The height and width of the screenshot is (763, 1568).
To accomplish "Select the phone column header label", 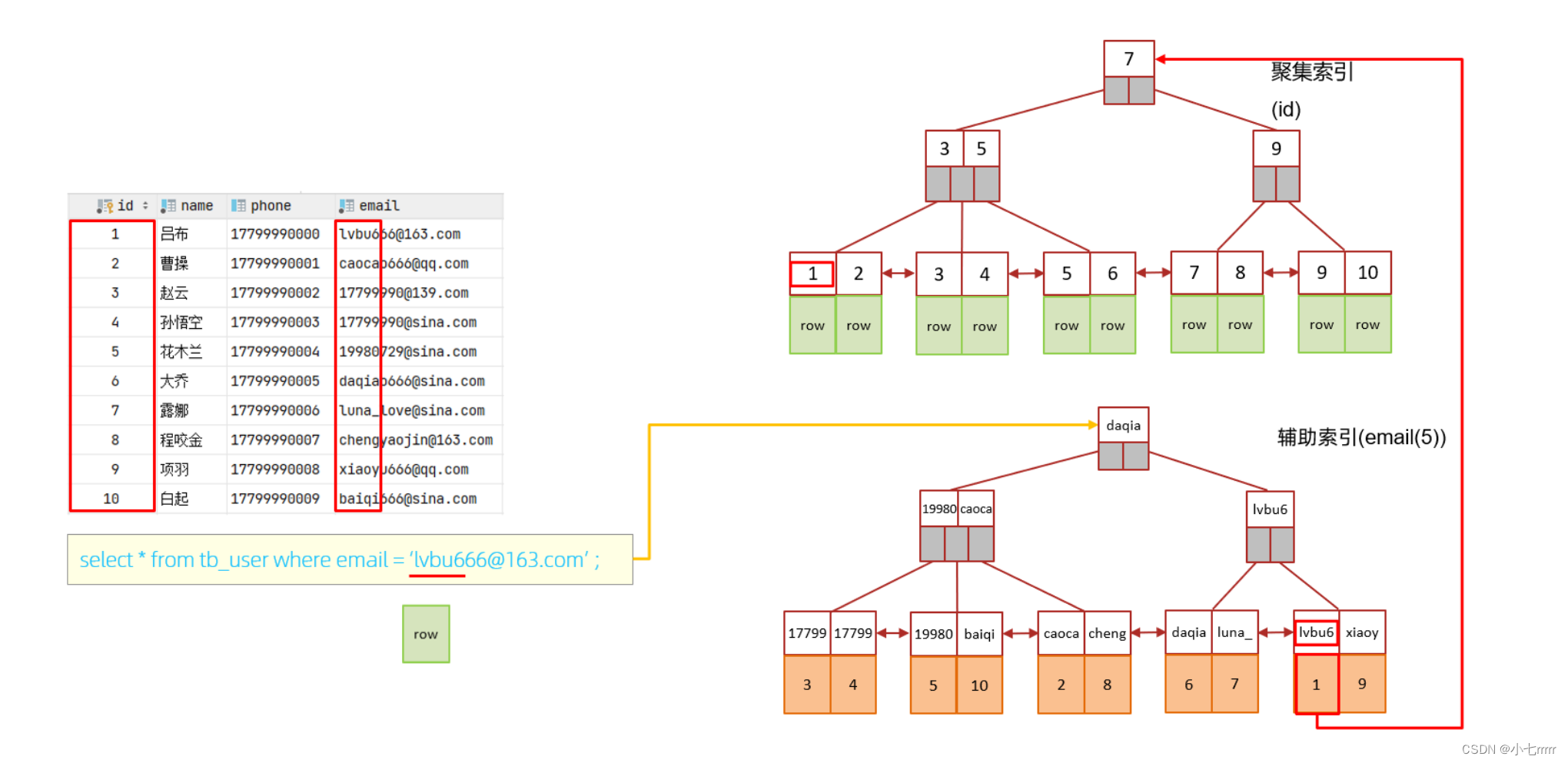I will coord(271,206).
